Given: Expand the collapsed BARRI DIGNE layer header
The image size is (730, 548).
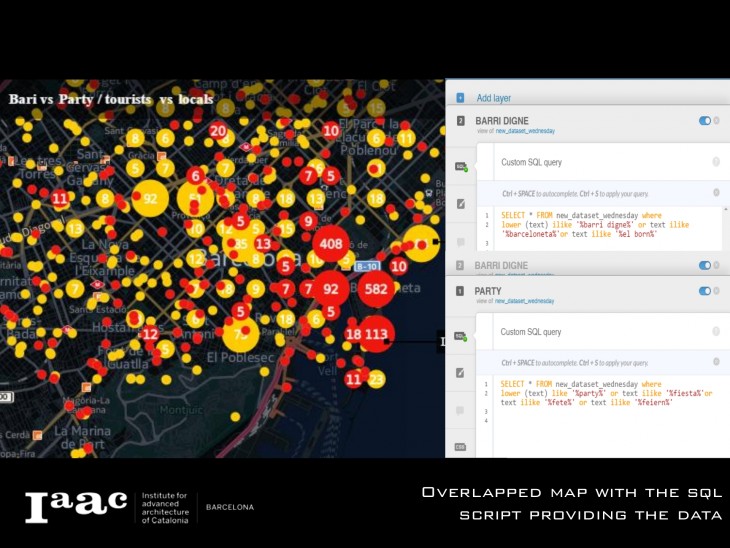Looking at the screenshot, I should point(501,266).
